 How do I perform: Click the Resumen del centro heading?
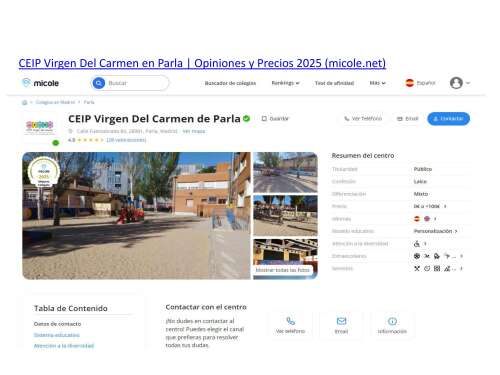(x=363, y=156)
